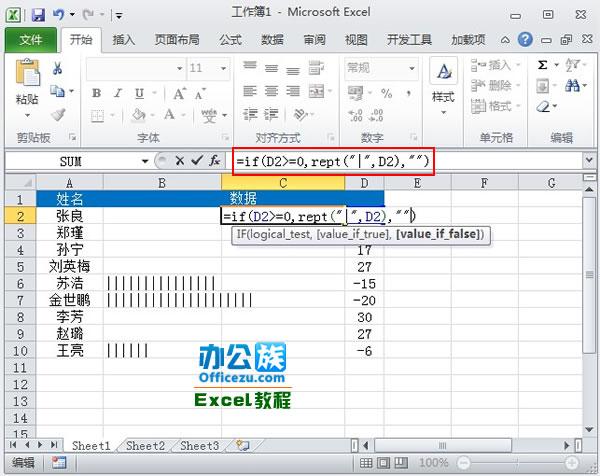Switch to the Formulas tab
The width and height of the screenshot is (600, 476).
[x=230, y=40]
